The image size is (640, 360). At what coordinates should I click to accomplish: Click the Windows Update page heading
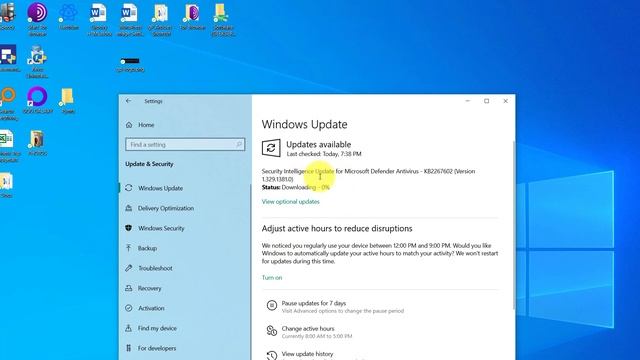pyautogui.click(x=304, y=124)
